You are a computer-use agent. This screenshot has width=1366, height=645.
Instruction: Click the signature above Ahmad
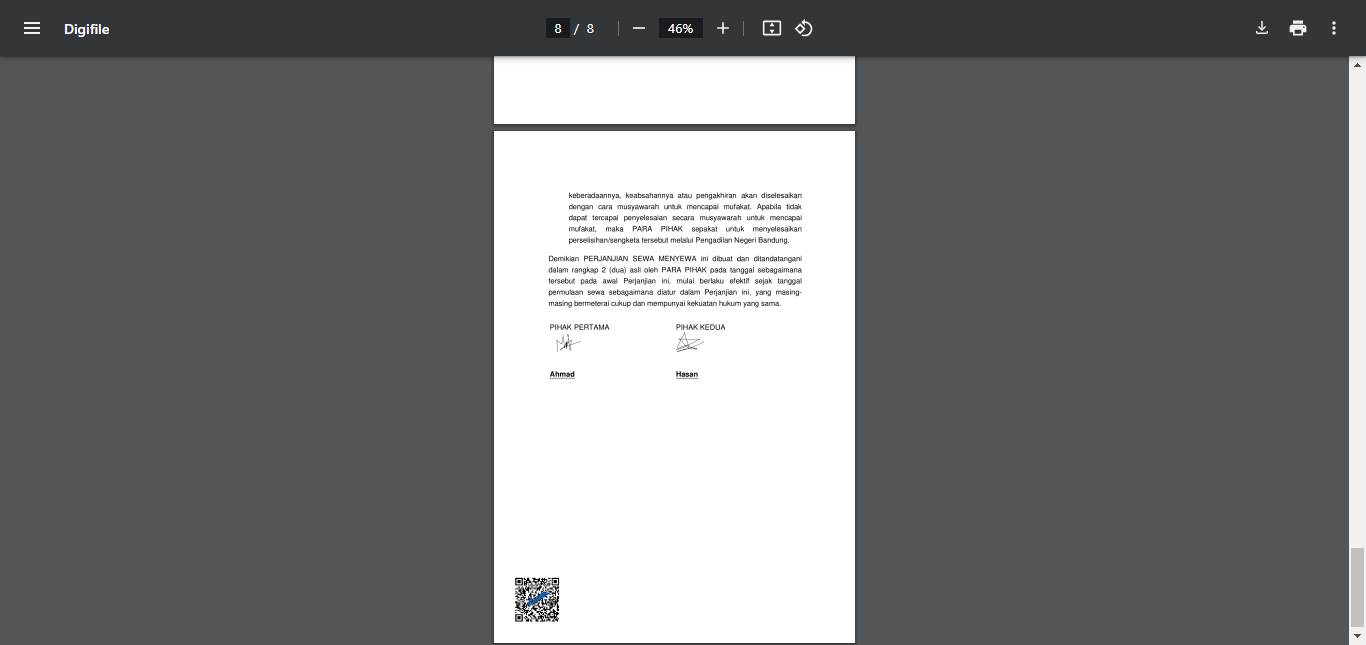coord(567,344)
